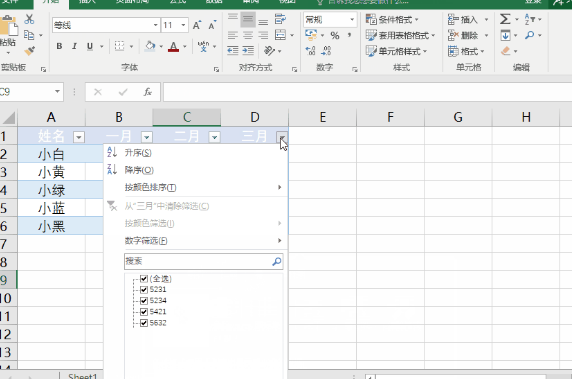Toggle the 全选 checkbox
The height and width of the screenshot is (379, 572).
(144, 279)
